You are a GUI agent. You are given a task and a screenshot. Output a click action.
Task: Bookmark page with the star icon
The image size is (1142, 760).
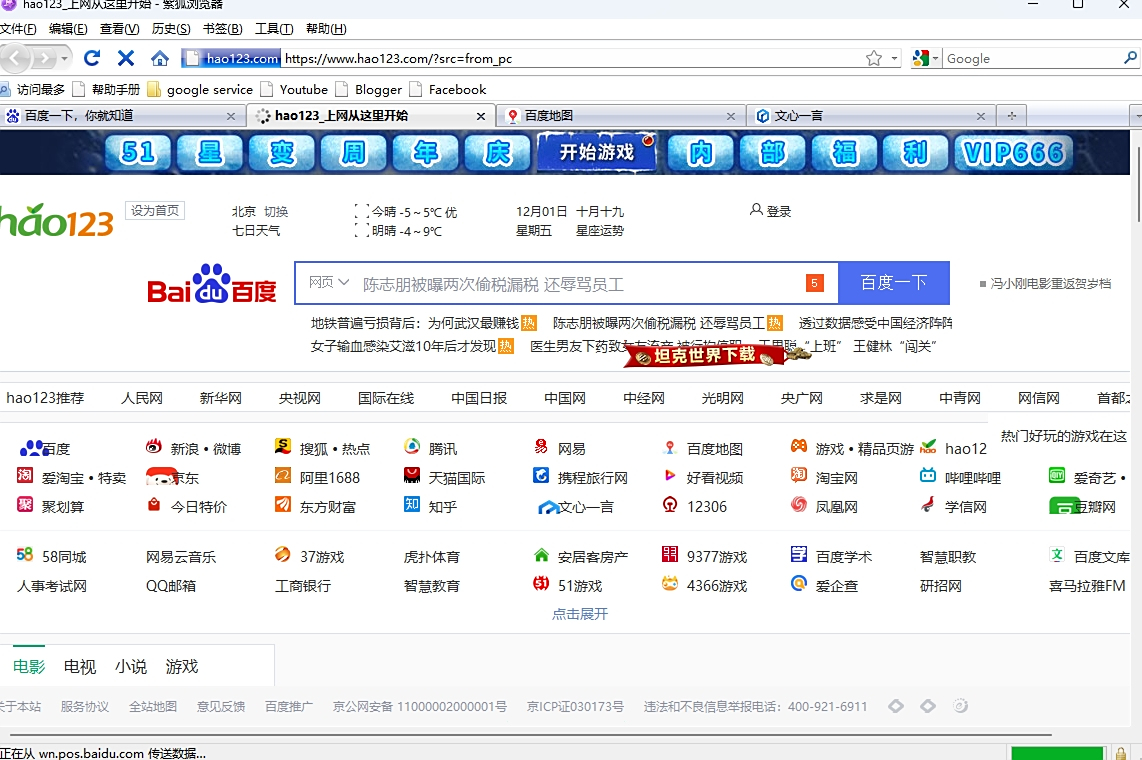click(874, 58)
